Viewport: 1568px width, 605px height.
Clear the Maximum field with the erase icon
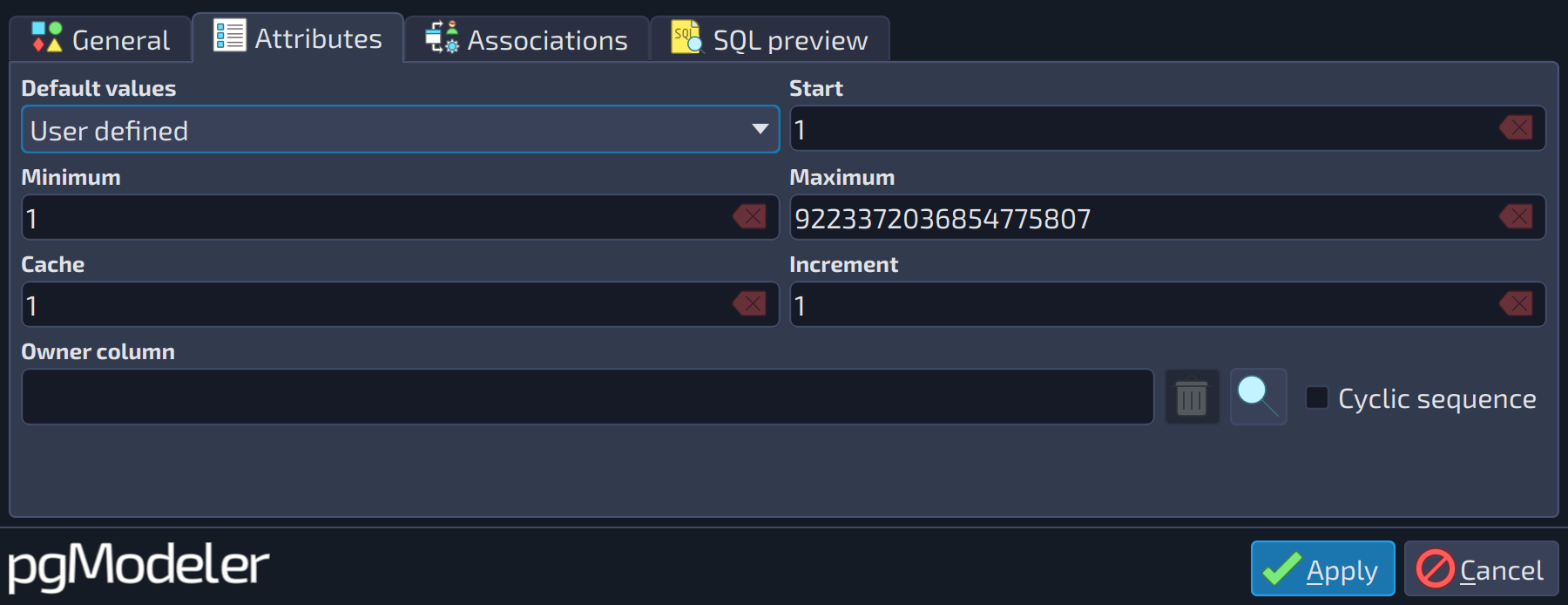point(1517,216)
